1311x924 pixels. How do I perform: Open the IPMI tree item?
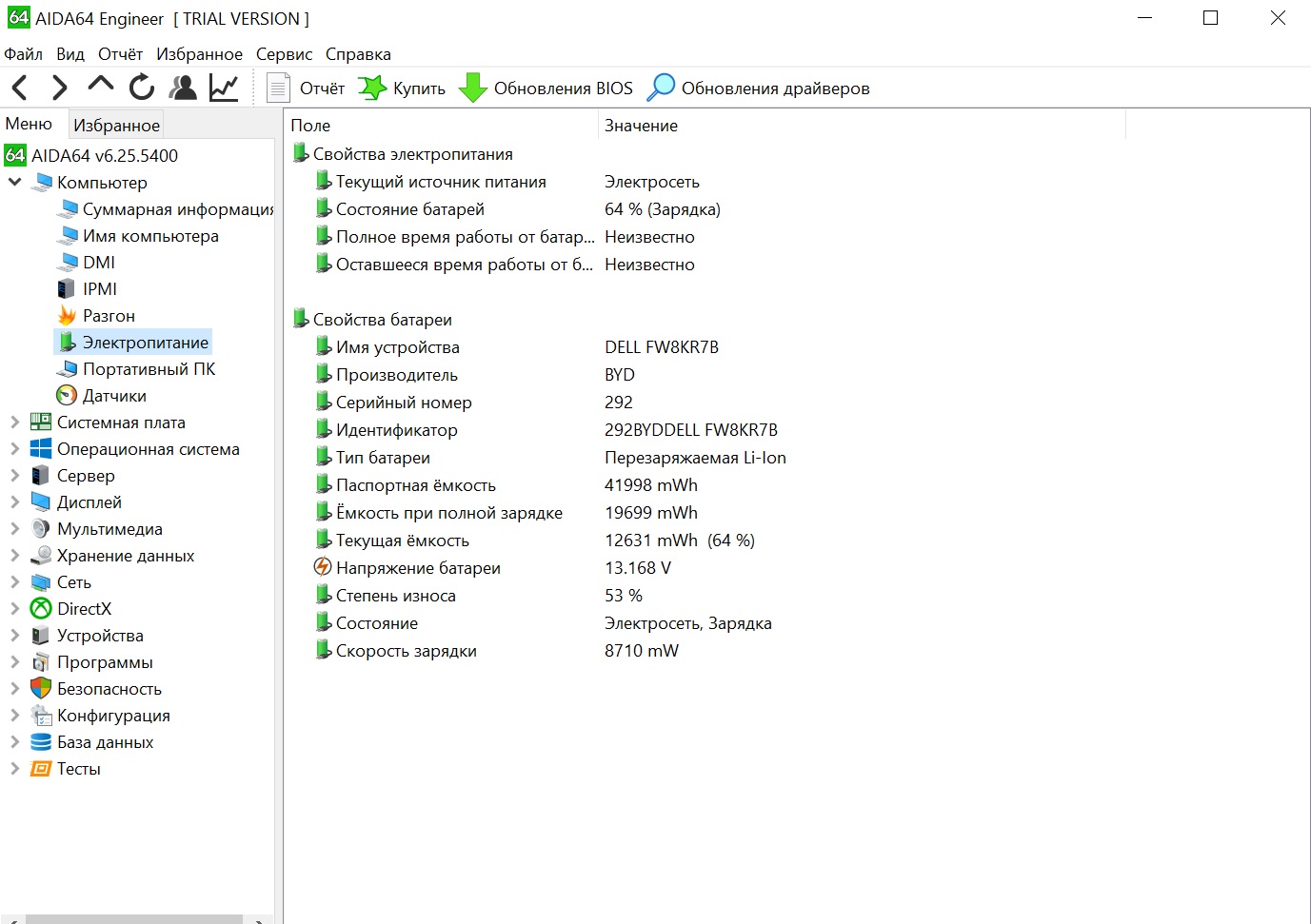pos(88,288)
